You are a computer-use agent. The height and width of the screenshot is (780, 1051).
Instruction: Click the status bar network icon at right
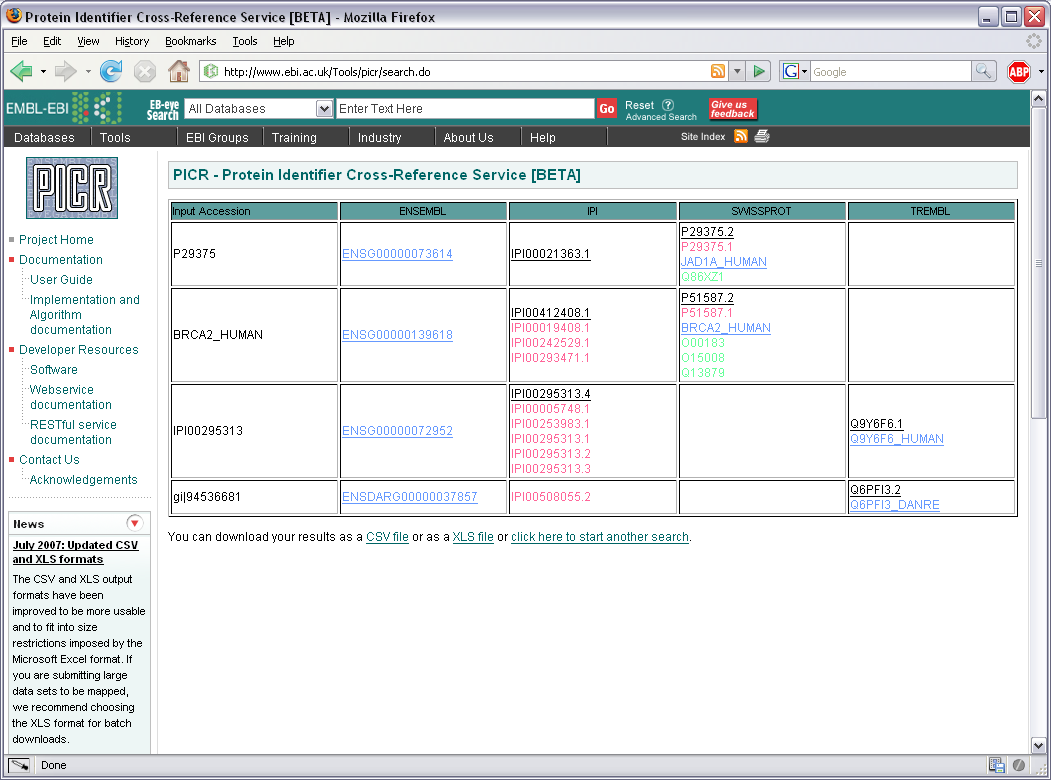997,765
